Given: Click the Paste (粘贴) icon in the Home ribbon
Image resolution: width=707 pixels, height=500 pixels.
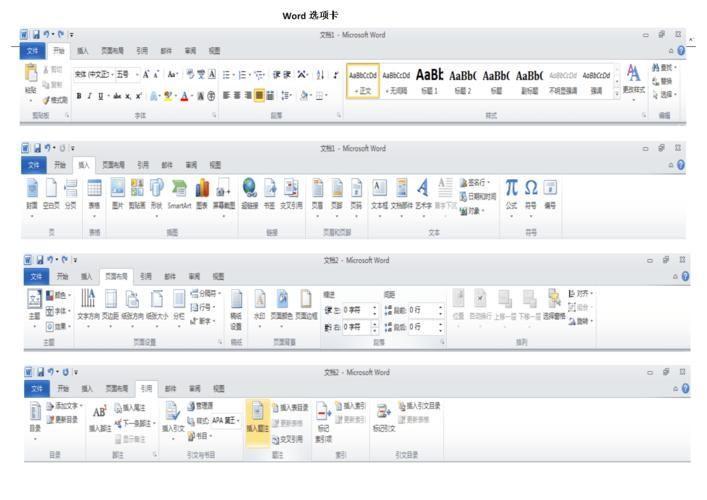Looking at the screenshot, I should coord(31,74).
